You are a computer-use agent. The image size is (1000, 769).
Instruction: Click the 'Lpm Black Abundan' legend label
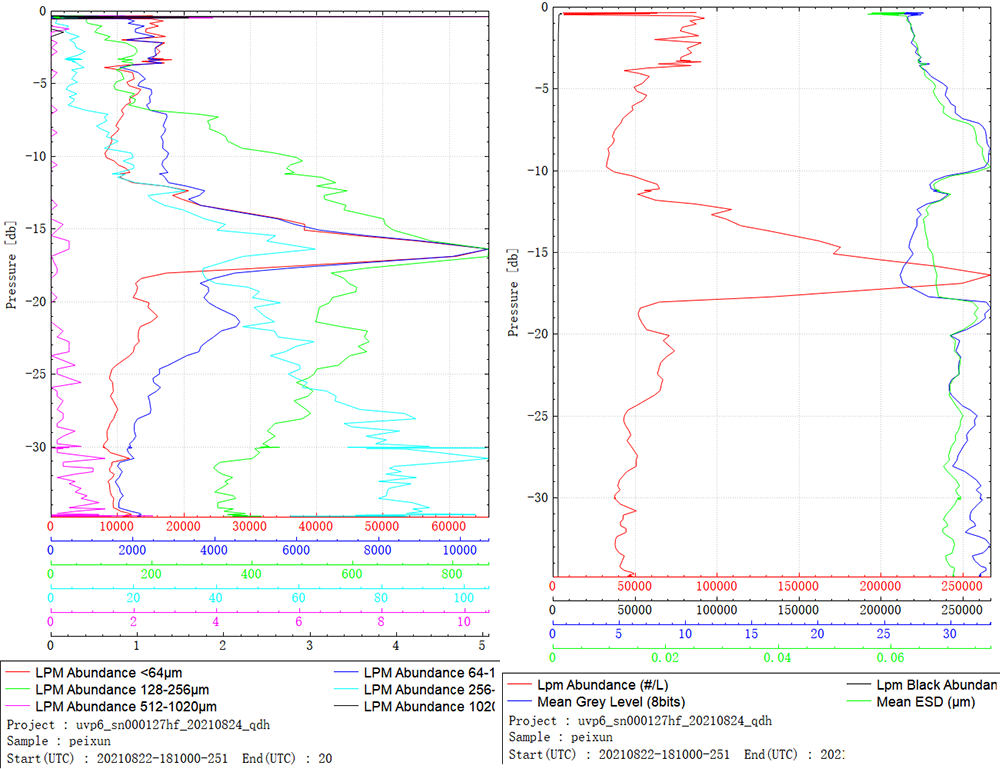coord(936,685)
